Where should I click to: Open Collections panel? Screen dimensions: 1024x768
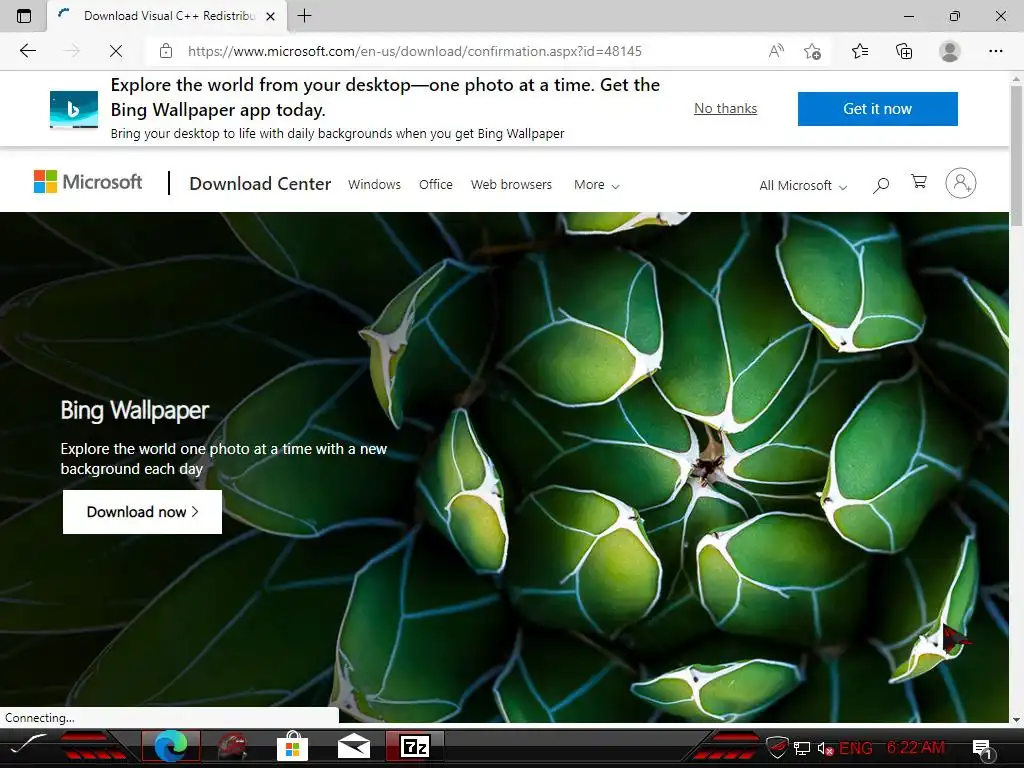[904, 51]
